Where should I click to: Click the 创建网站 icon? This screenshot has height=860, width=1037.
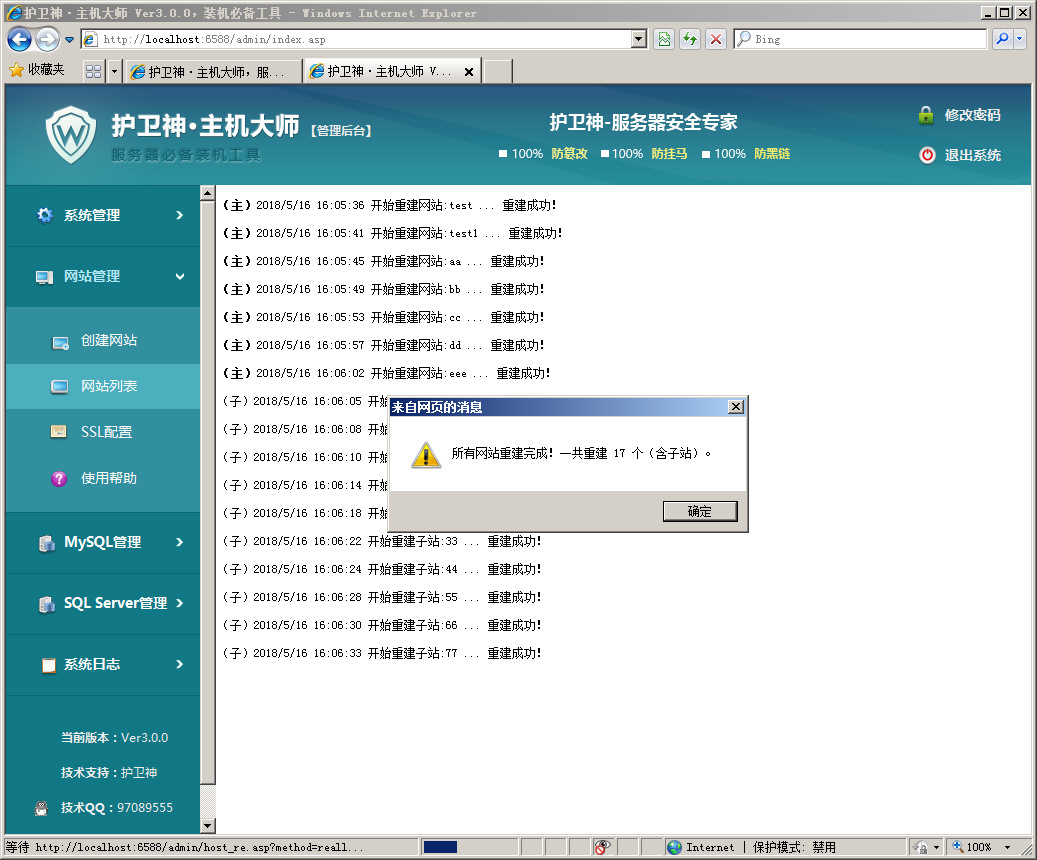pyautogui.click(x=60, y=343)
